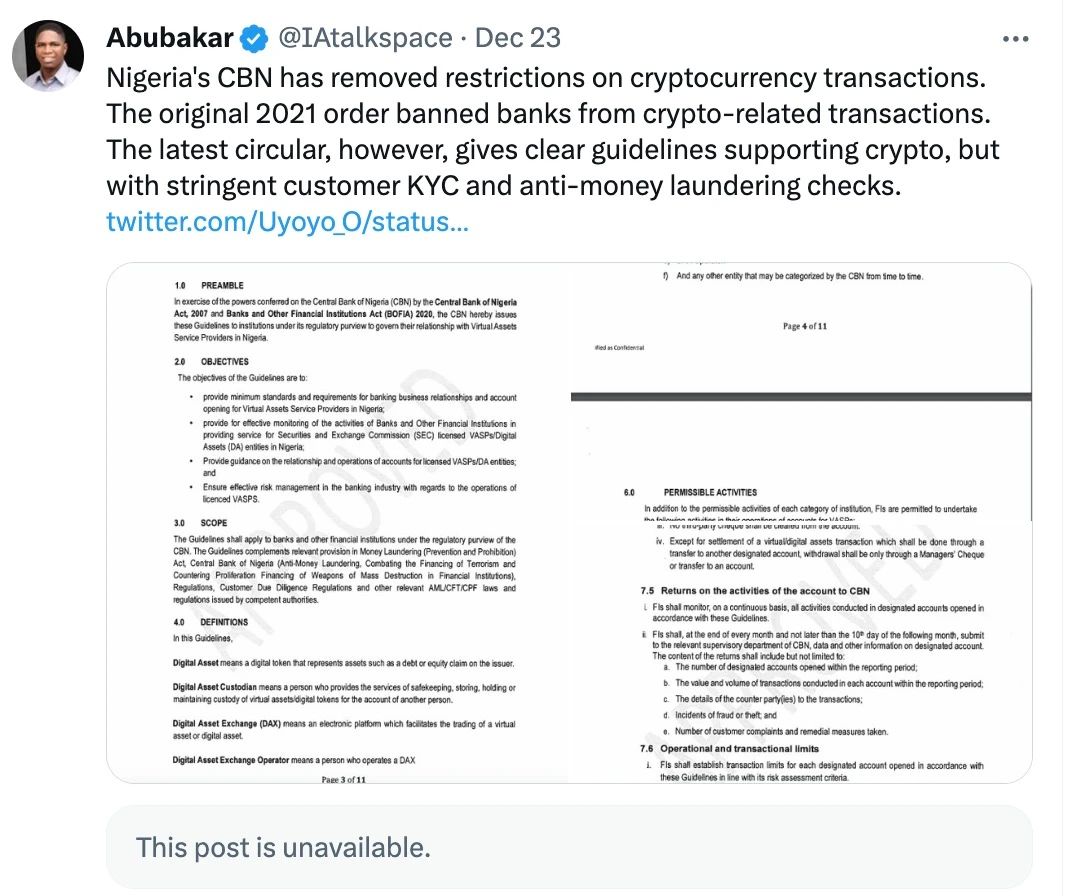Click '7.6 Operational and transactional limits' heading
The image size is (1076, 896).
click(x=729, y=748)
